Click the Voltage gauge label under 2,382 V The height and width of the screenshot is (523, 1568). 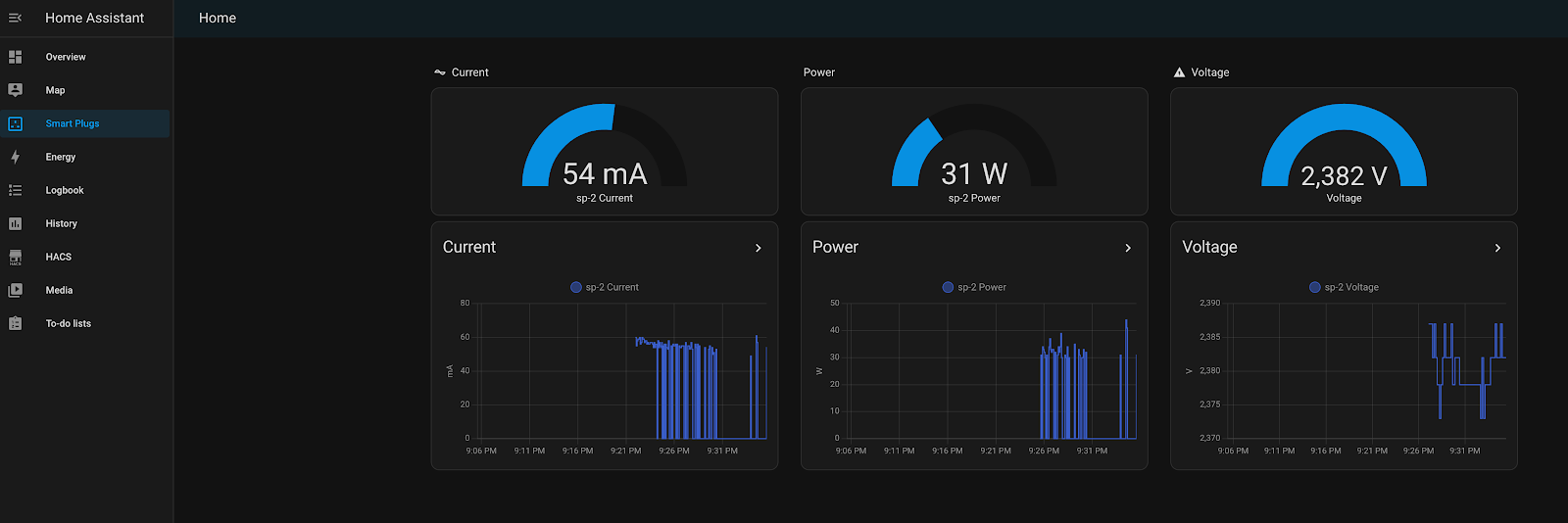pyautogui.click(x=1344, y=198)
